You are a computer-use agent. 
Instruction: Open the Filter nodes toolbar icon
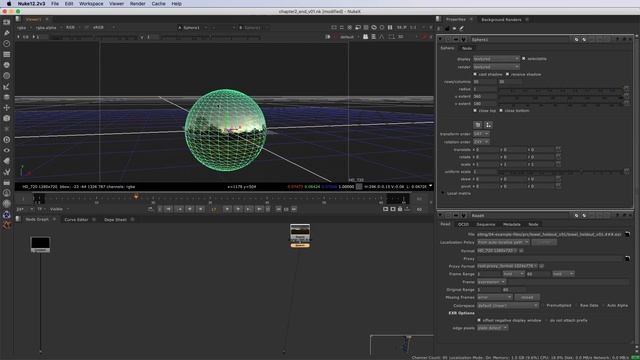pos(7,76)
